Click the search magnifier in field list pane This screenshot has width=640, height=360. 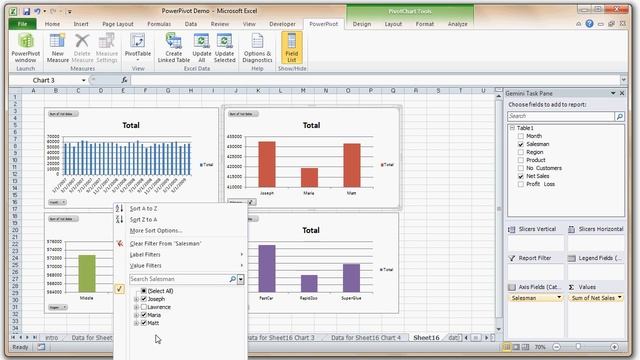pos(620,116)
